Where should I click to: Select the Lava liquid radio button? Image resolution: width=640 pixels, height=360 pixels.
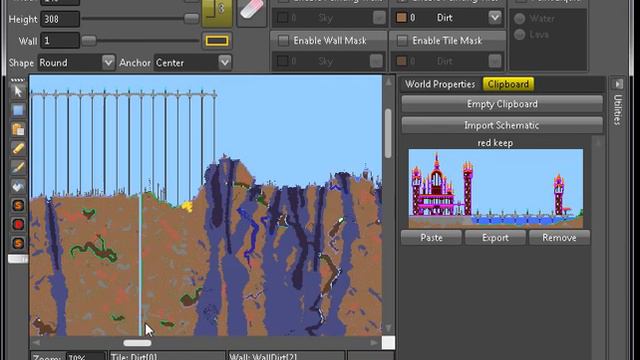[520, 35]
